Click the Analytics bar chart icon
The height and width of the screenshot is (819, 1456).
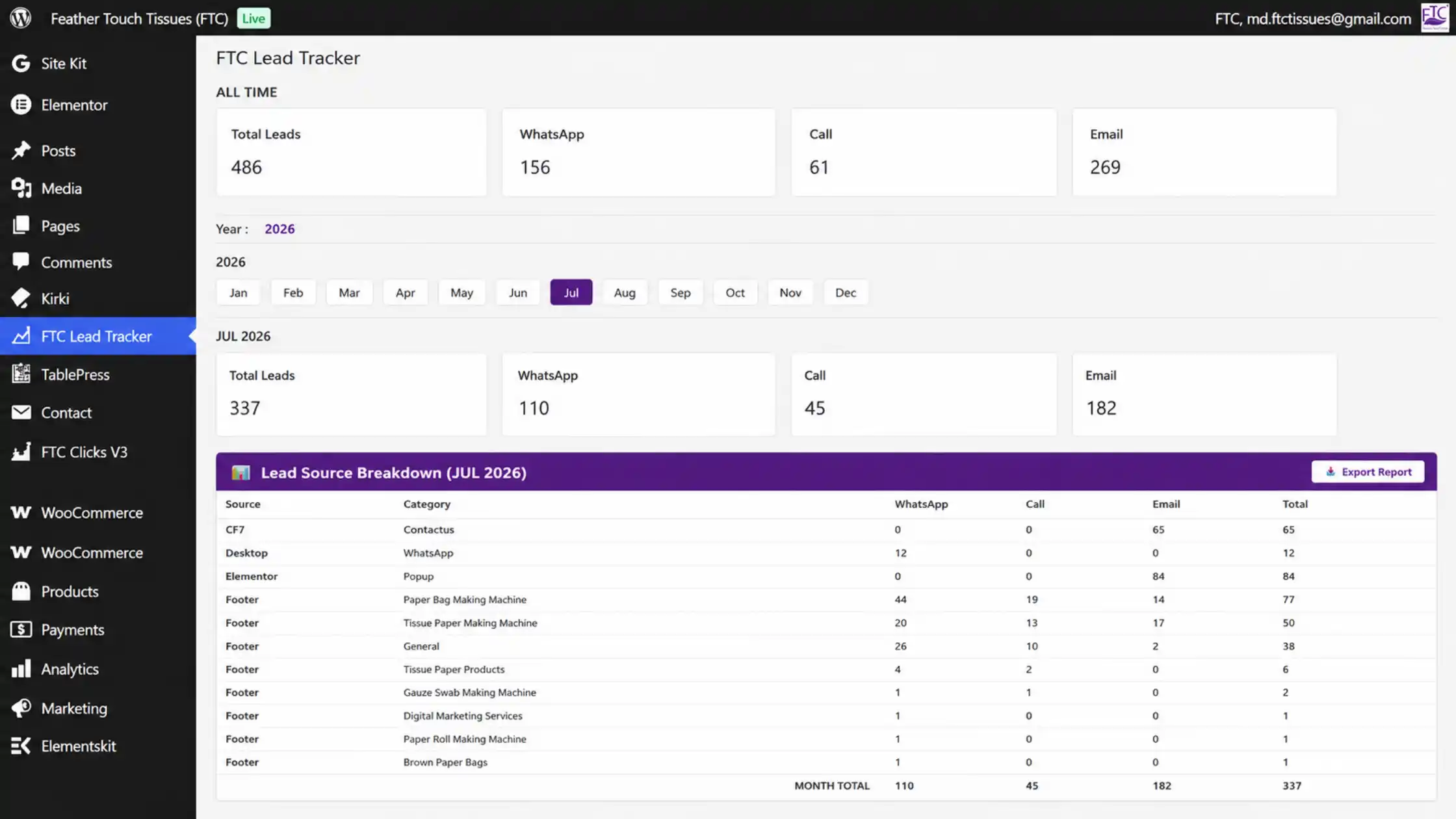pyautogui.click(x=21, y=669)
